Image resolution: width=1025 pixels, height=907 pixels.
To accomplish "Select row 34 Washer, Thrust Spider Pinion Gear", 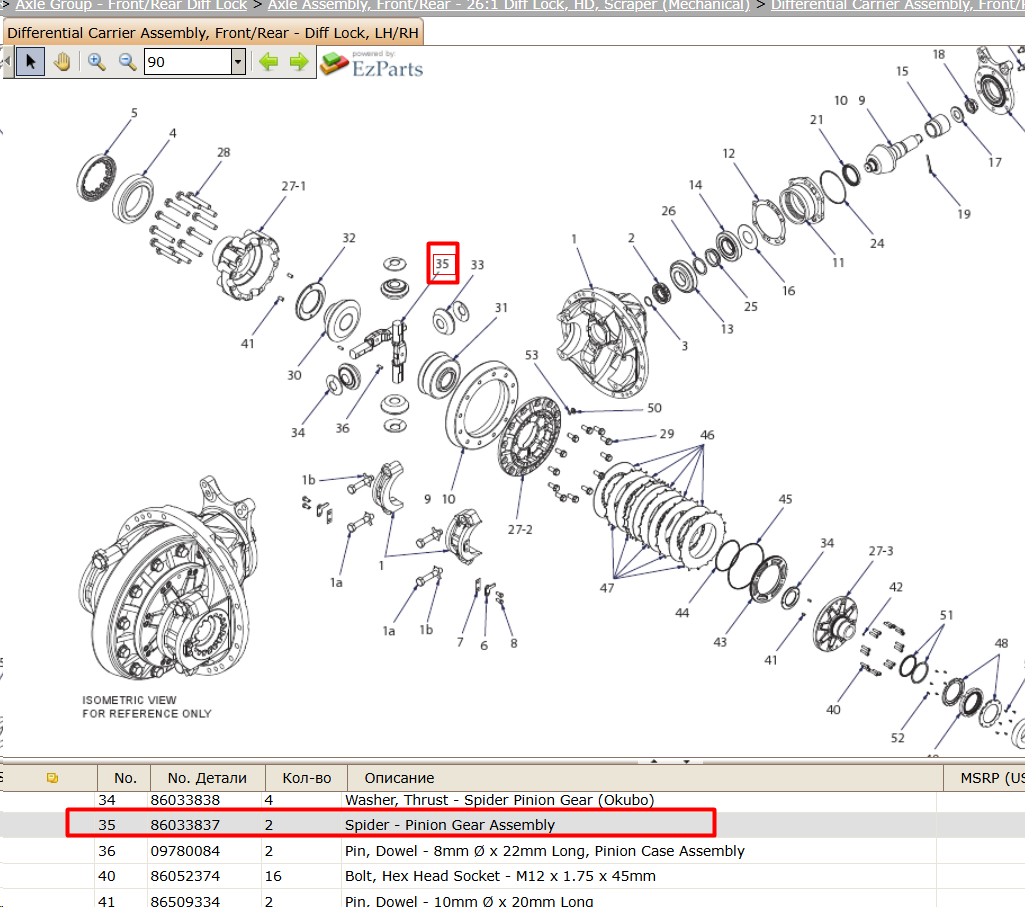I will coord(512,800).
